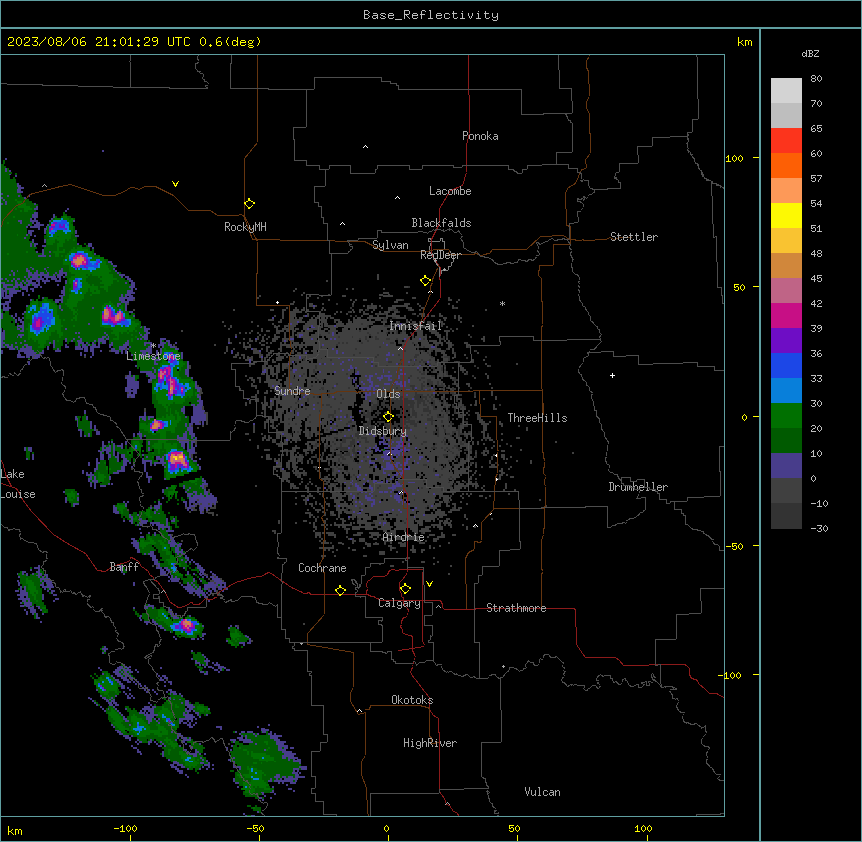Click the red 65 dBZ legend swatch
The height and width of the screenshot is (842, 862).
pyautogui.click(x=786, y=141)
